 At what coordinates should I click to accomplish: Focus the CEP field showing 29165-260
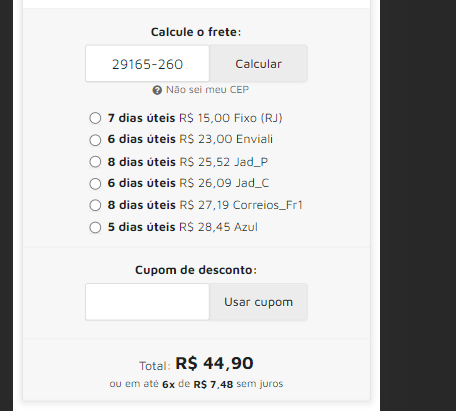click(147, 64)
